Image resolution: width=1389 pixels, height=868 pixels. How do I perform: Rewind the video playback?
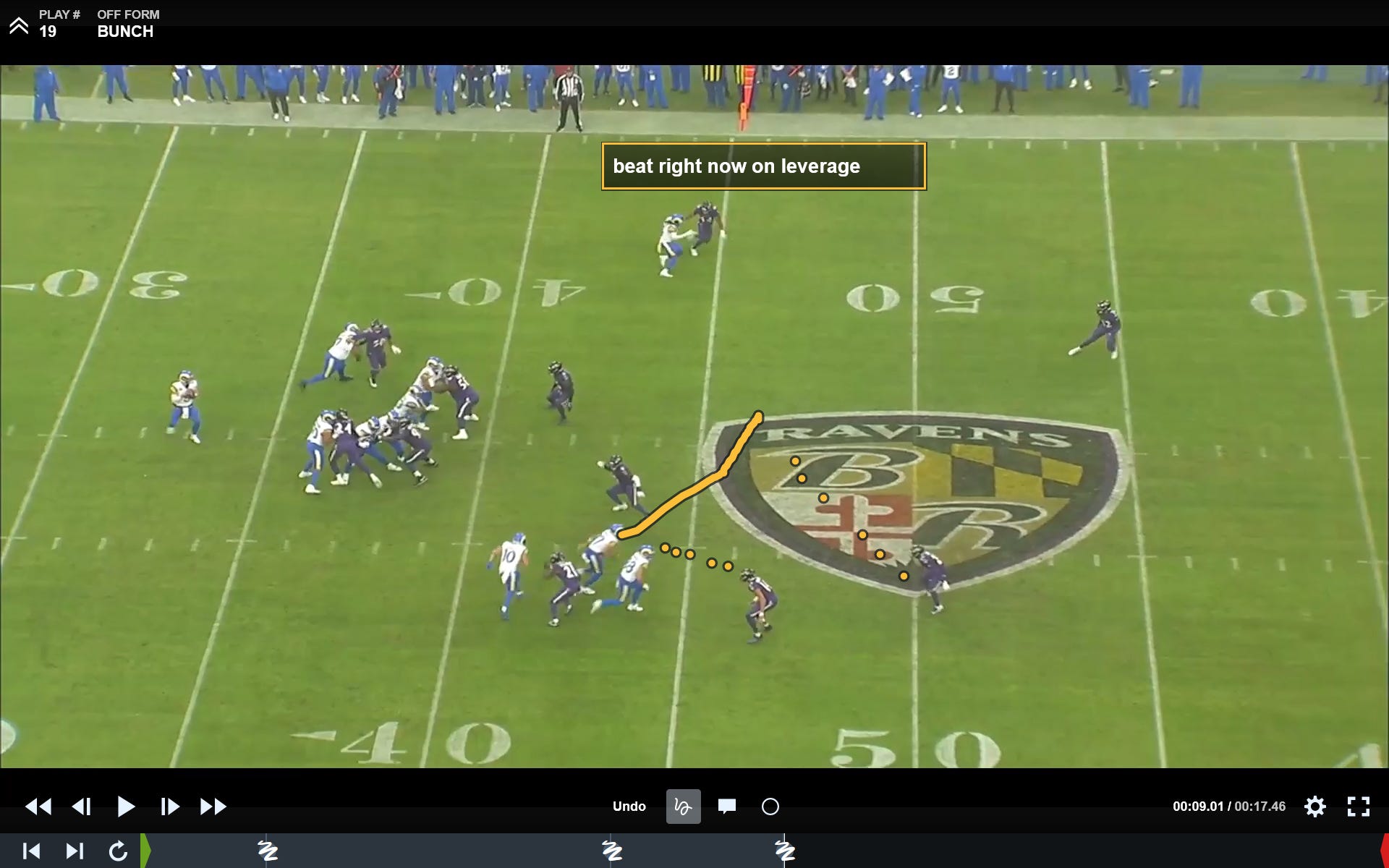38,807
